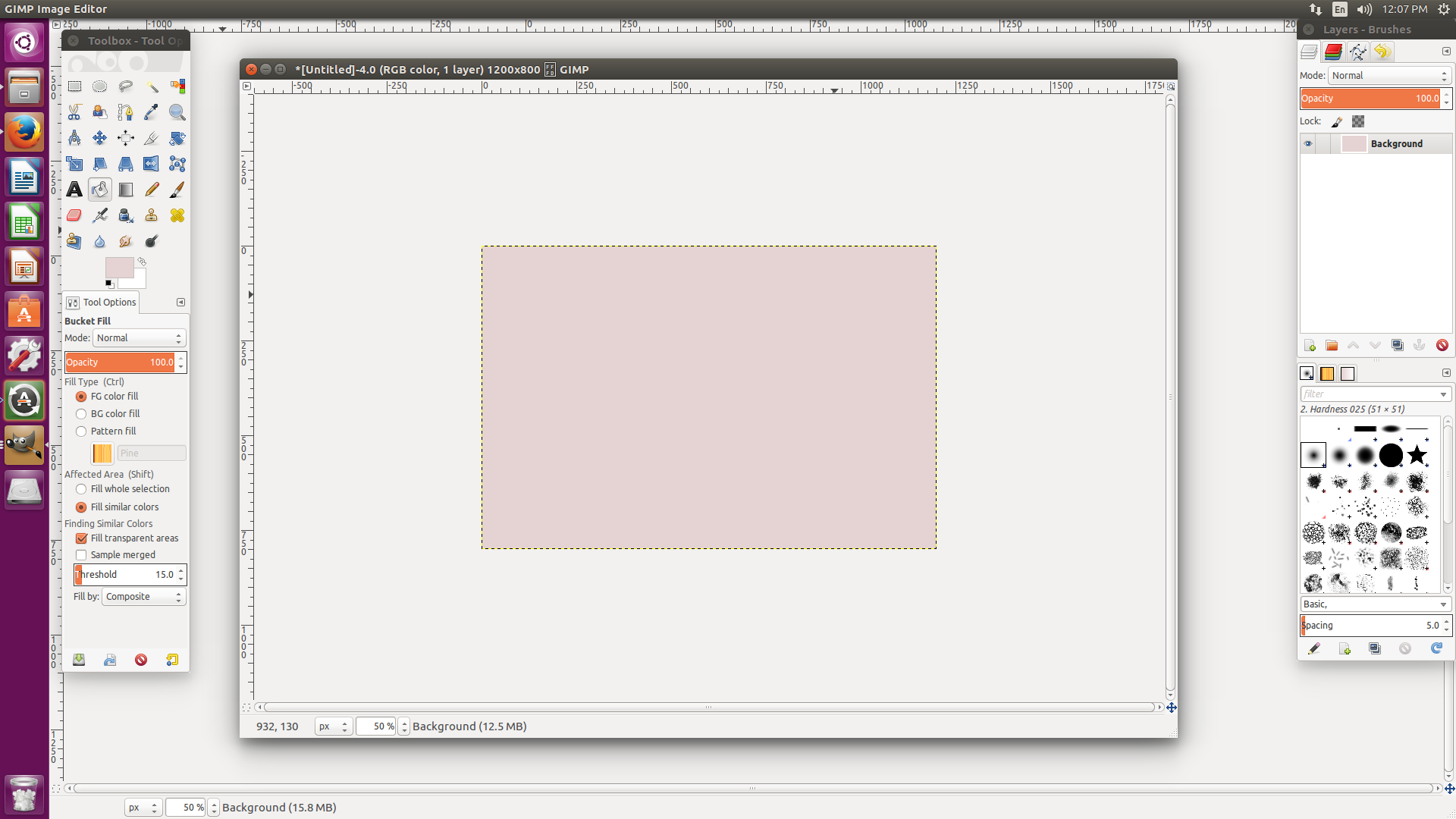Select the Eraser tool
The height and width of the screenshot is (819, 1456).
point(74,215)
